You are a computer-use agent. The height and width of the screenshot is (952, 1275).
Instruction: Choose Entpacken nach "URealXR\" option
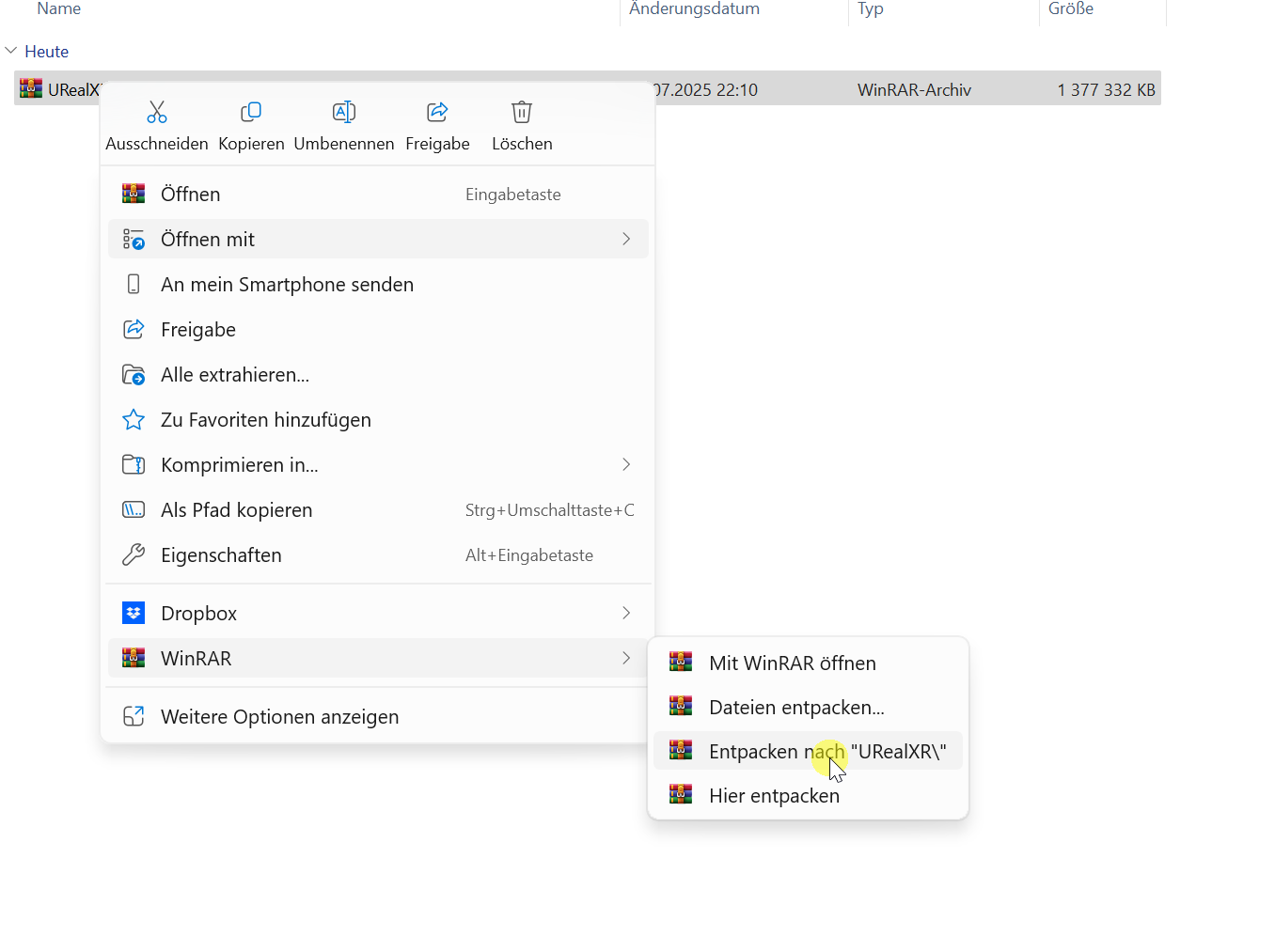tap(826, 752)
